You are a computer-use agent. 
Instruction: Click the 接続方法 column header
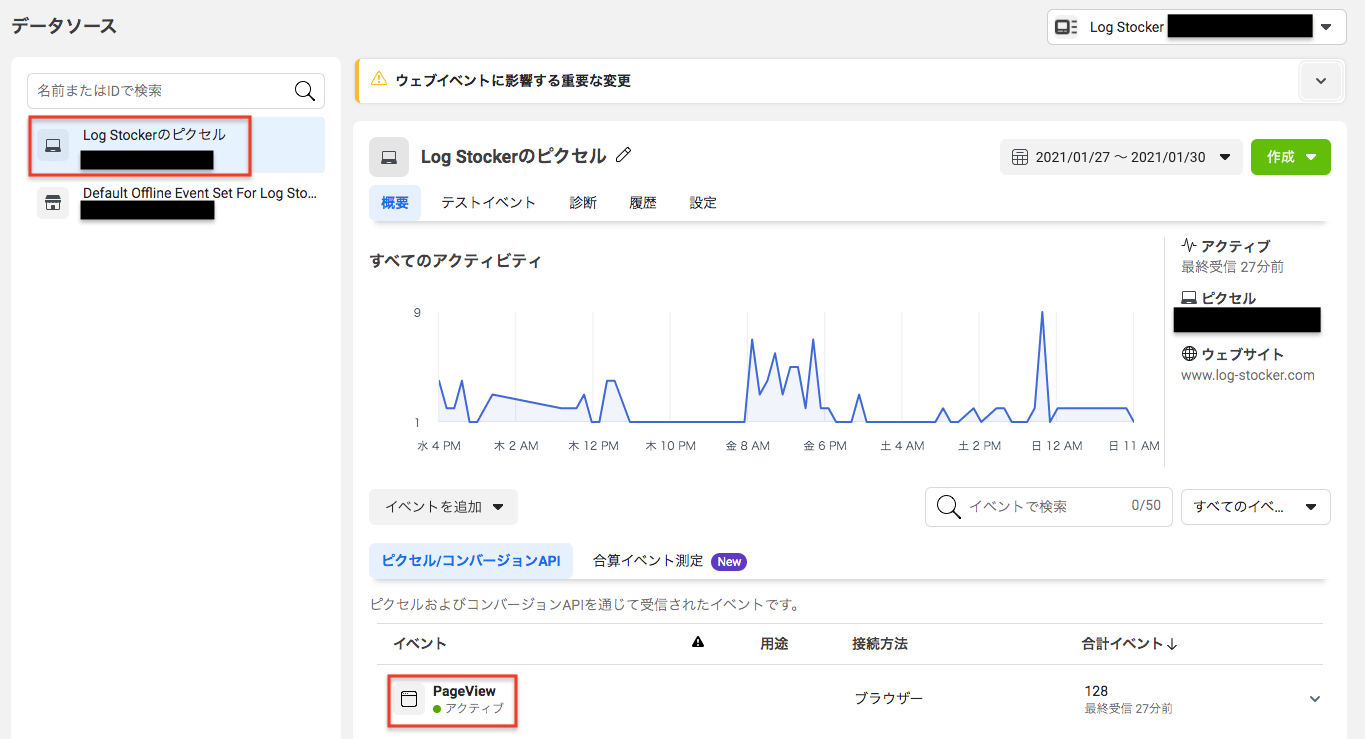coord(880,644)
